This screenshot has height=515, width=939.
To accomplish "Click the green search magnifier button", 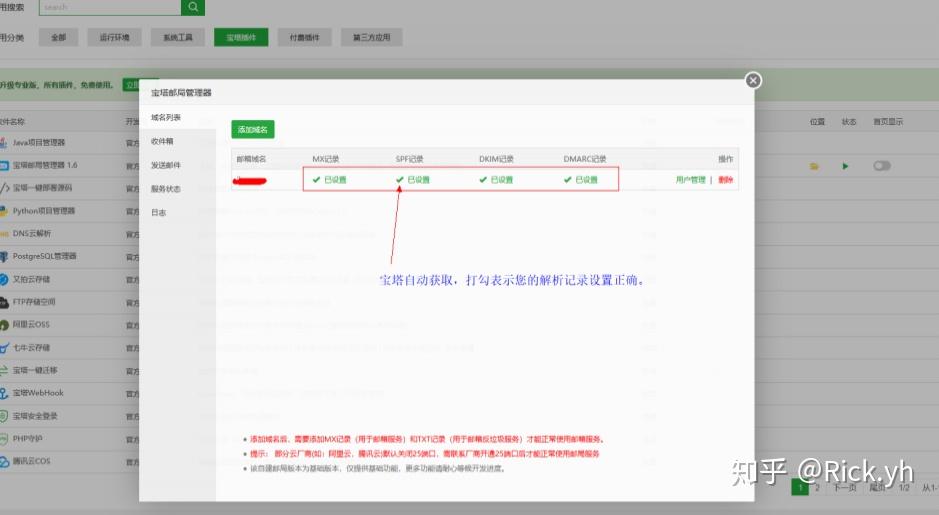I will [193, 7].
